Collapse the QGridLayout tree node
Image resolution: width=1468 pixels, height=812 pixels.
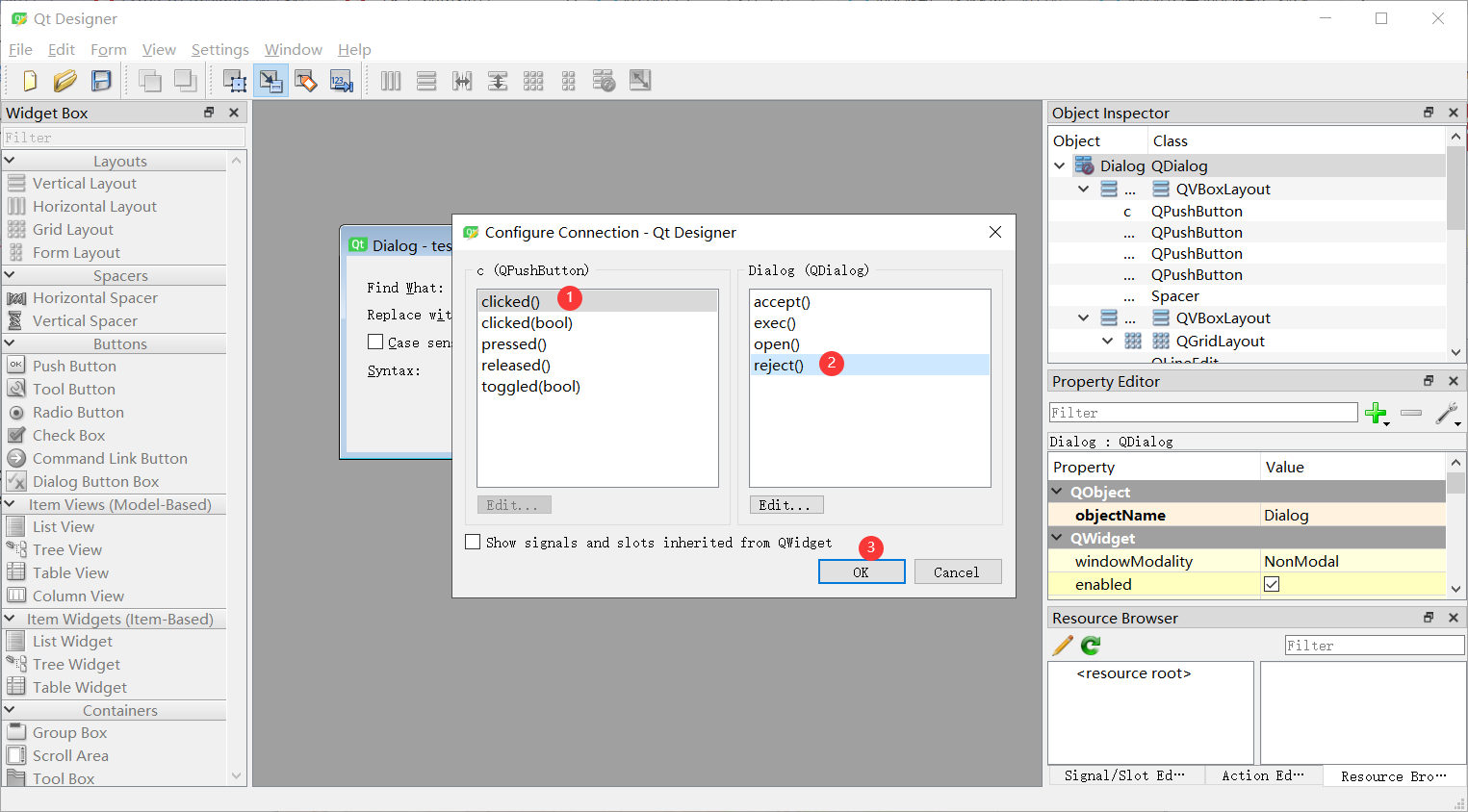point(1107,341)
